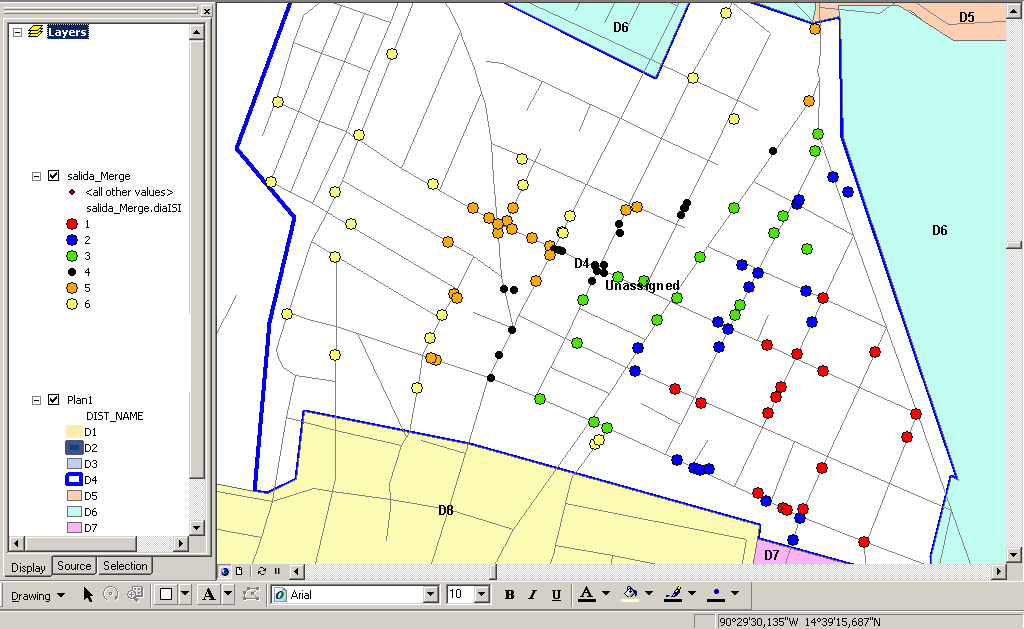Image resolution: width=1024 pixels, height=629 pixels.
Task: Apply the Font Color button
Action: pyautogui.click(x=586, y=594)
